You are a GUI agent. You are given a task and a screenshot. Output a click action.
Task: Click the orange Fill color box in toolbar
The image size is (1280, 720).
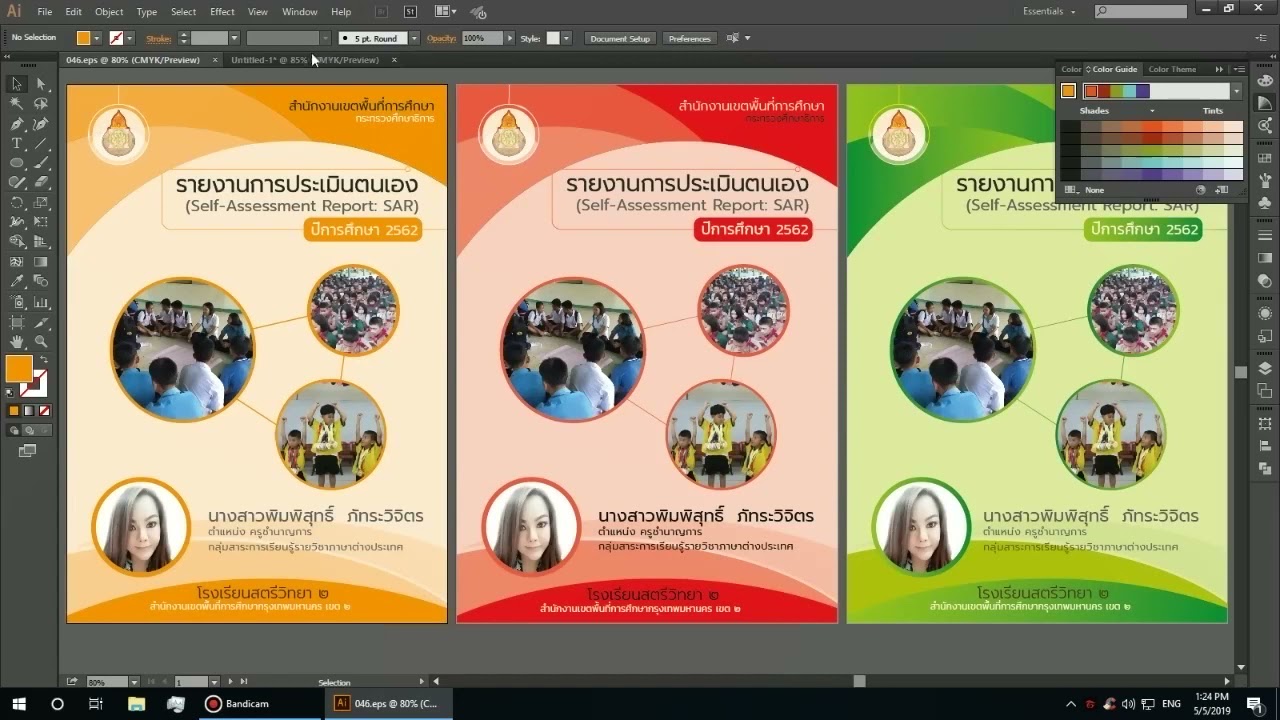19,369
